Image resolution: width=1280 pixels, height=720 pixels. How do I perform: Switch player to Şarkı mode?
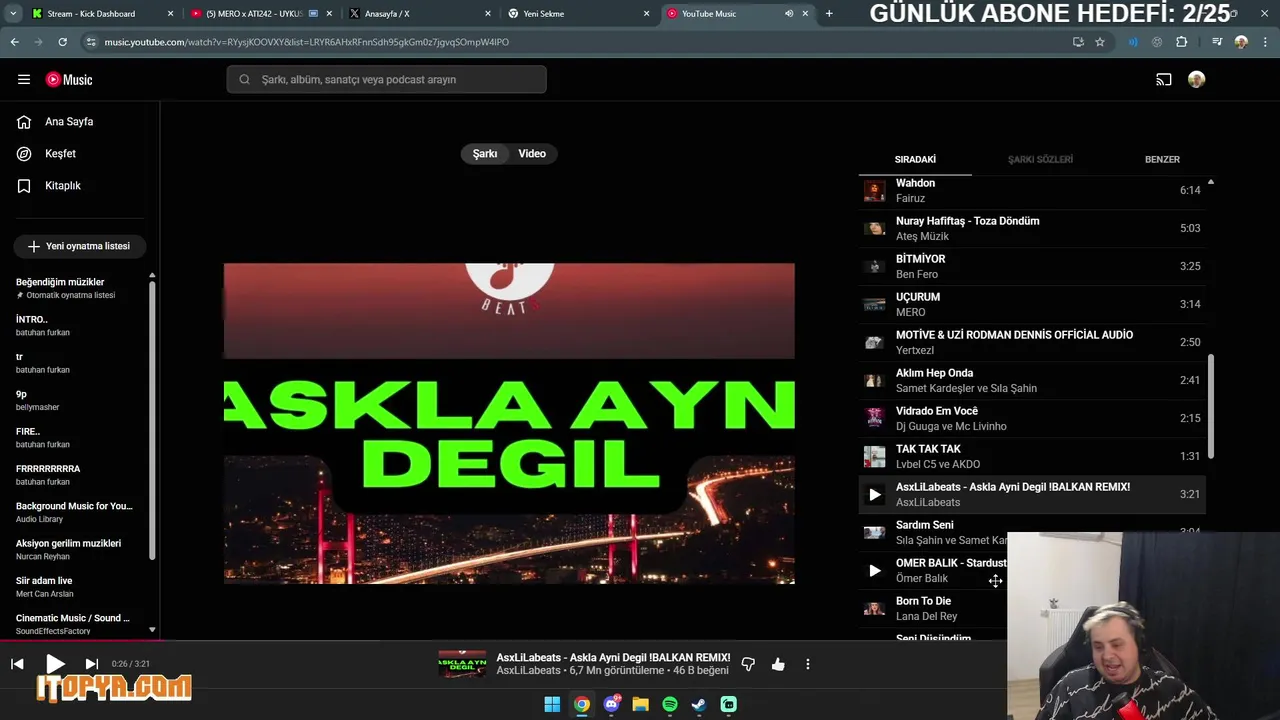(485, 154)
